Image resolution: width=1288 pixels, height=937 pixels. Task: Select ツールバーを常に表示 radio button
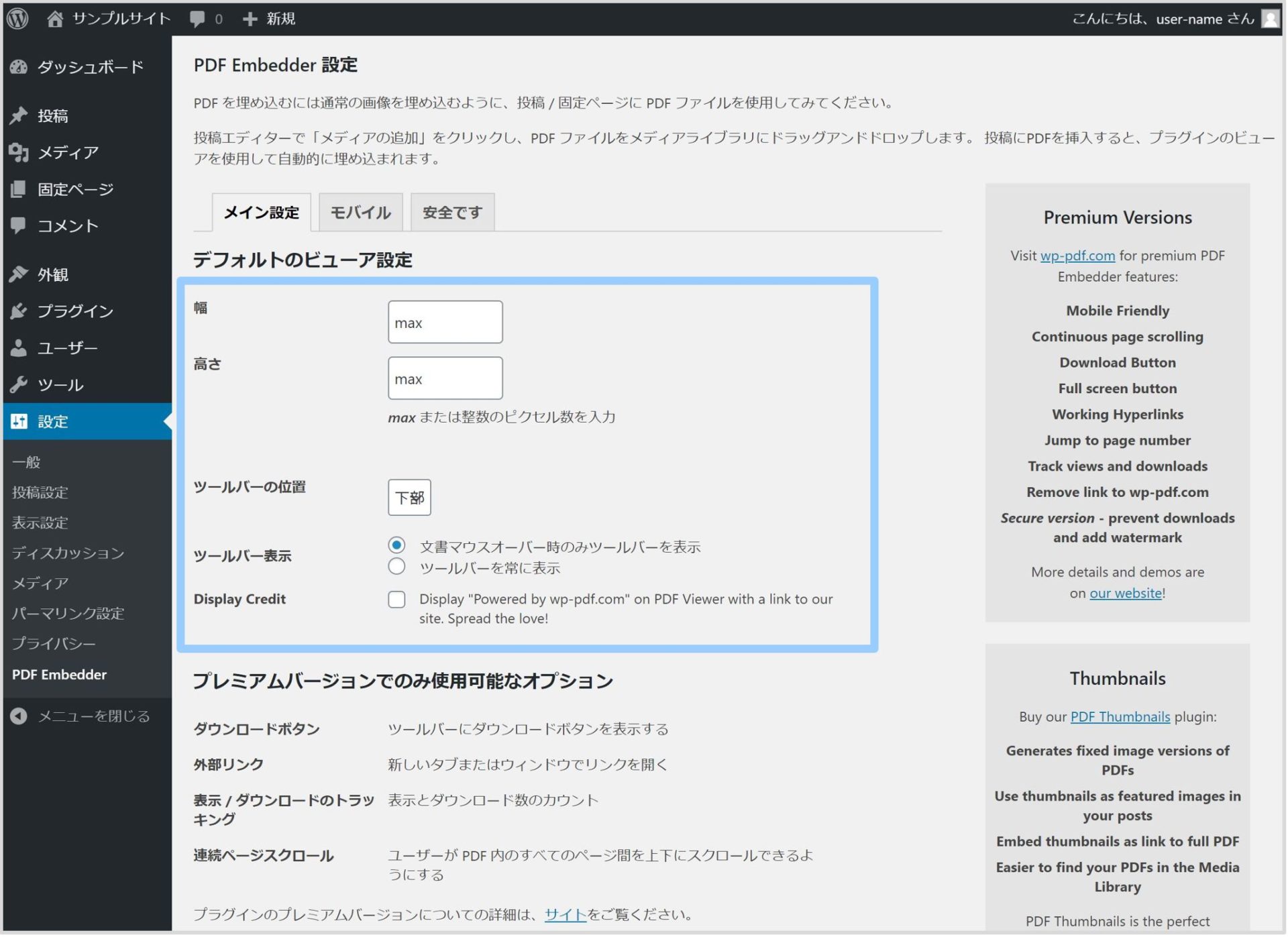click(396, 567)
